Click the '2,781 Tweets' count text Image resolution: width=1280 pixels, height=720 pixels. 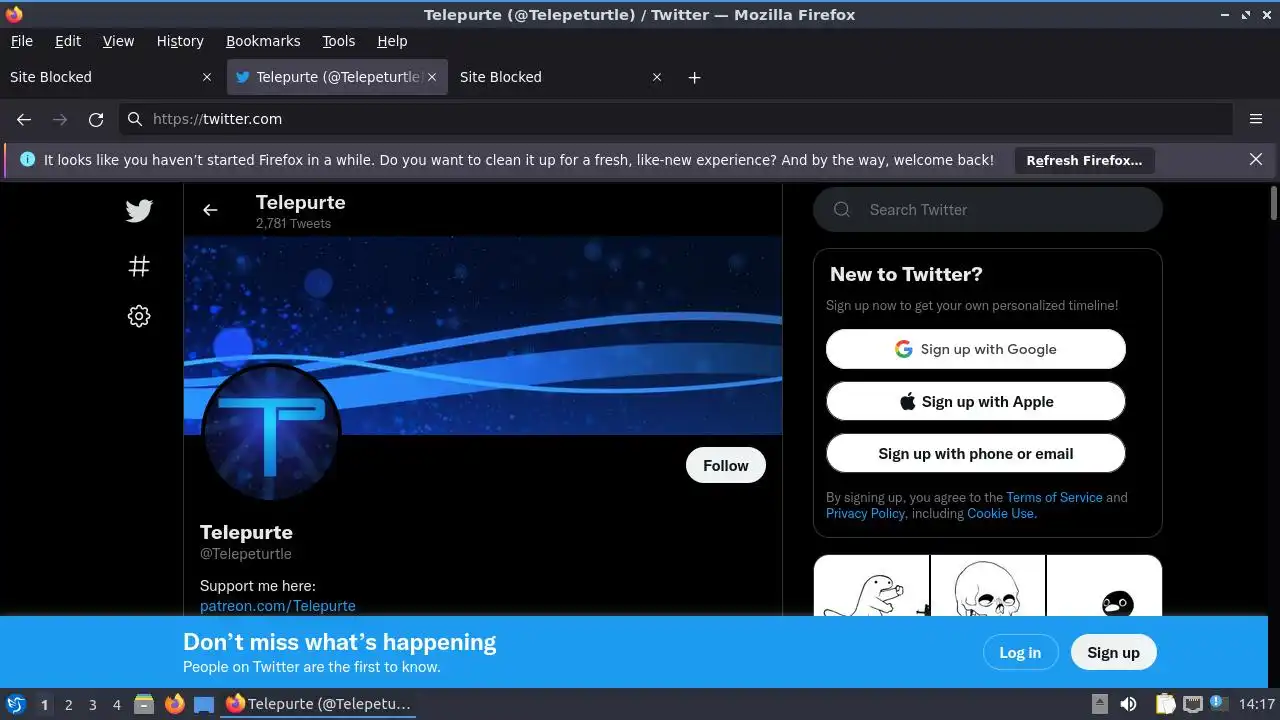pos(293,224)
